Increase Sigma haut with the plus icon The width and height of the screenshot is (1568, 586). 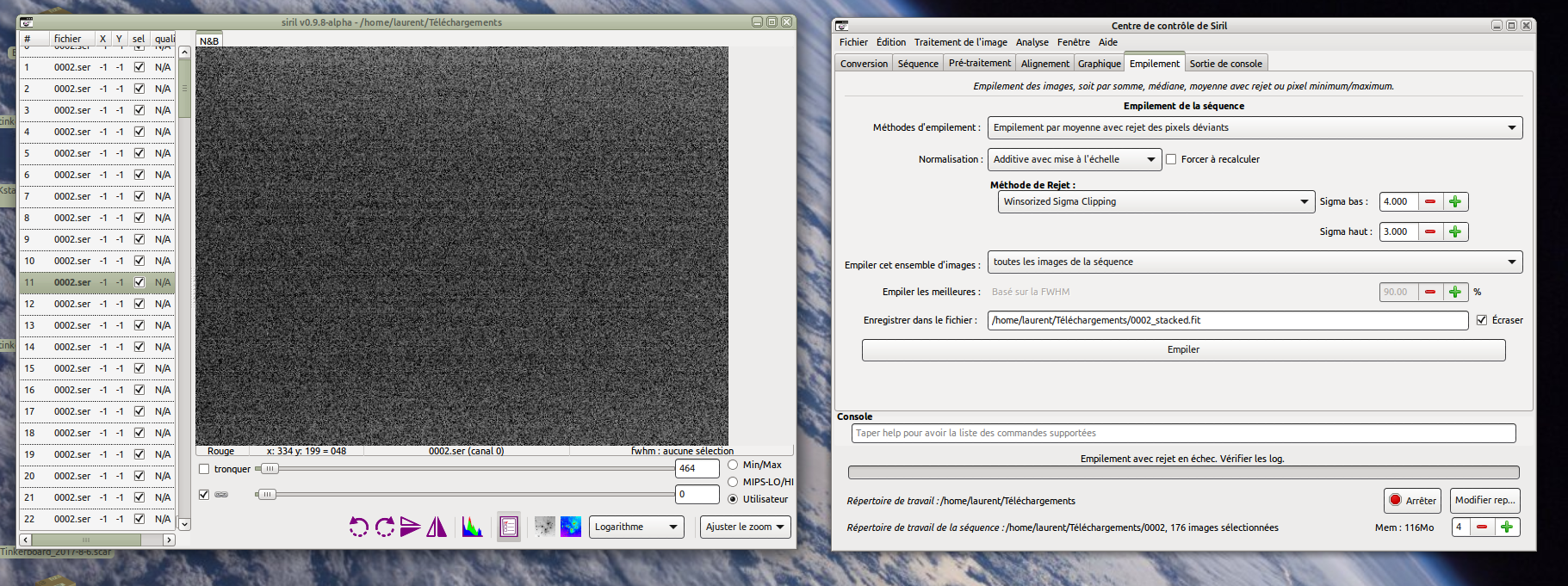[1455, 231]
